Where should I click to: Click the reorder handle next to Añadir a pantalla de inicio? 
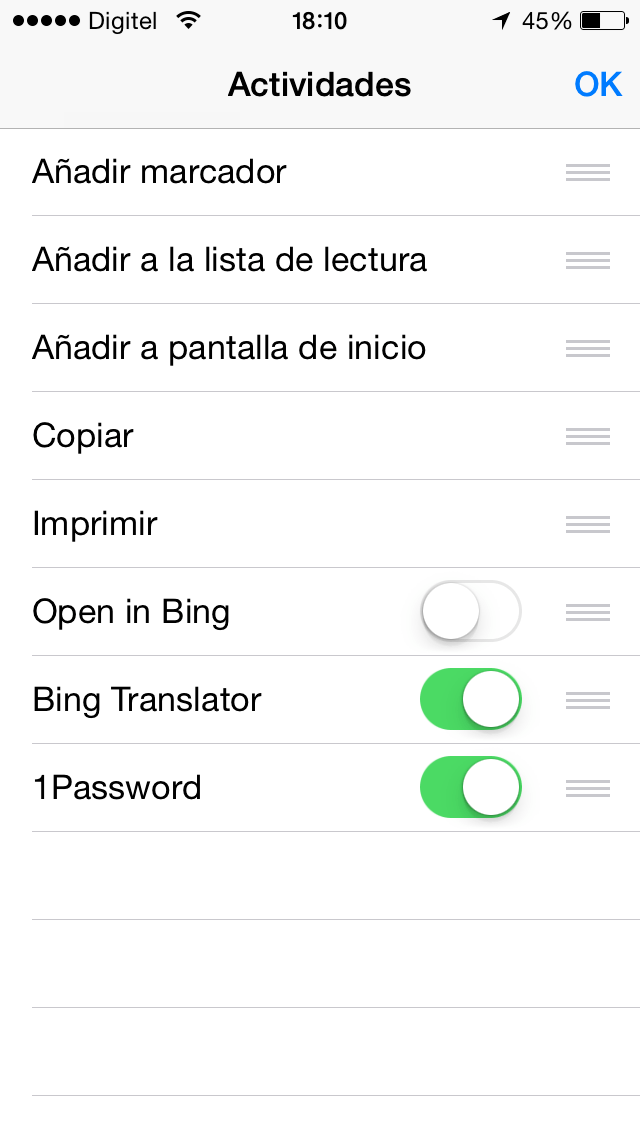[x=587, y=348]
